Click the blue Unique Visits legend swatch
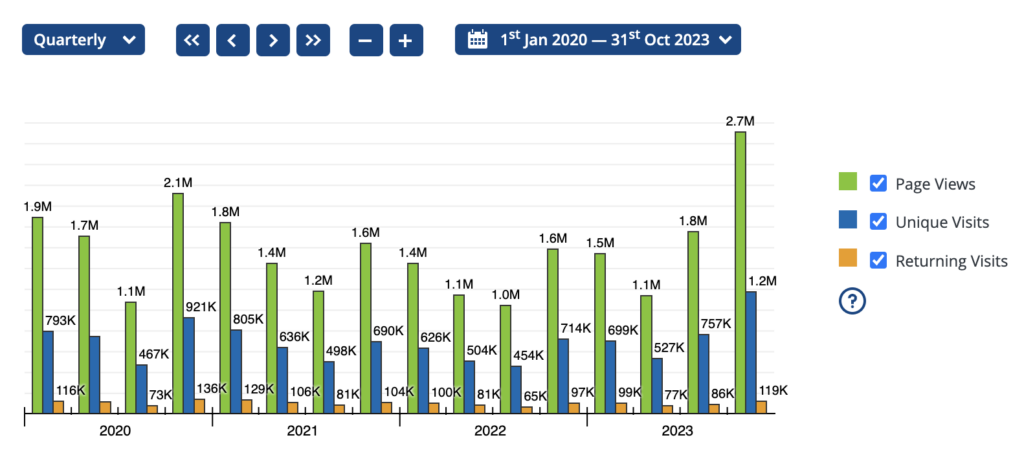 coord(848,221)
